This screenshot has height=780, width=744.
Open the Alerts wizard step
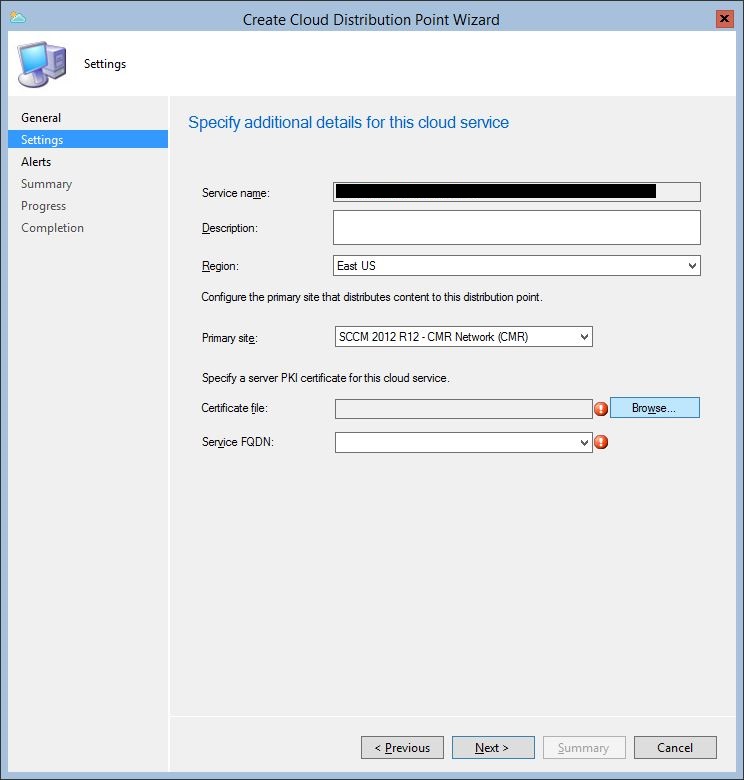coord(36,162)
